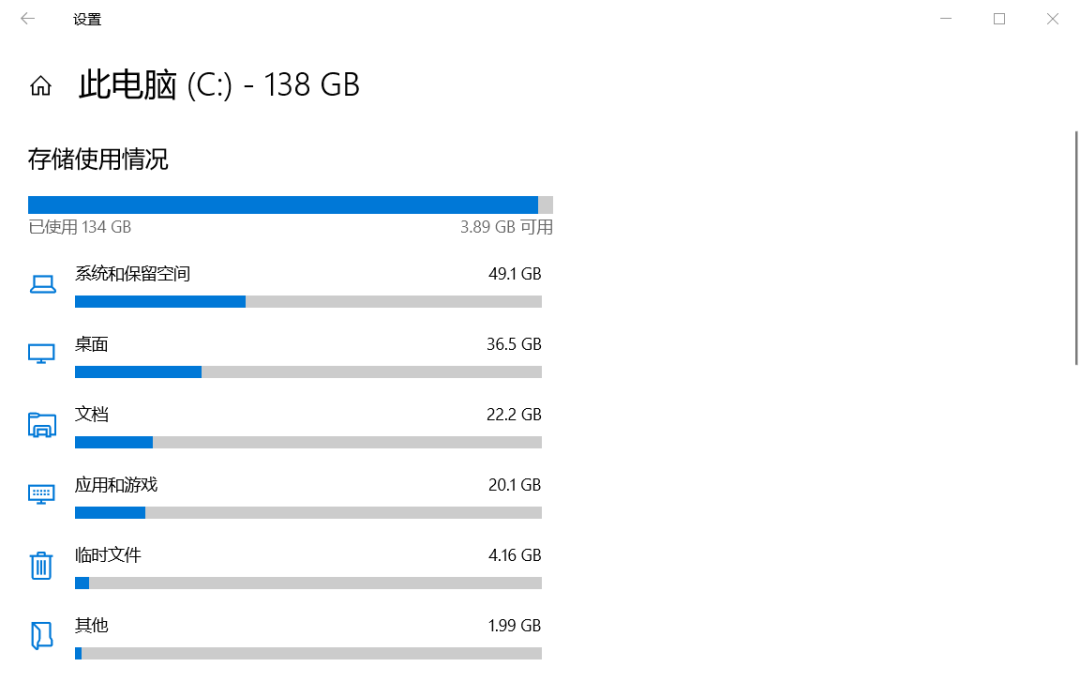Go back with the arrow icon
The height and width of the screenshot is (682, 1080).
coord(28,19)
